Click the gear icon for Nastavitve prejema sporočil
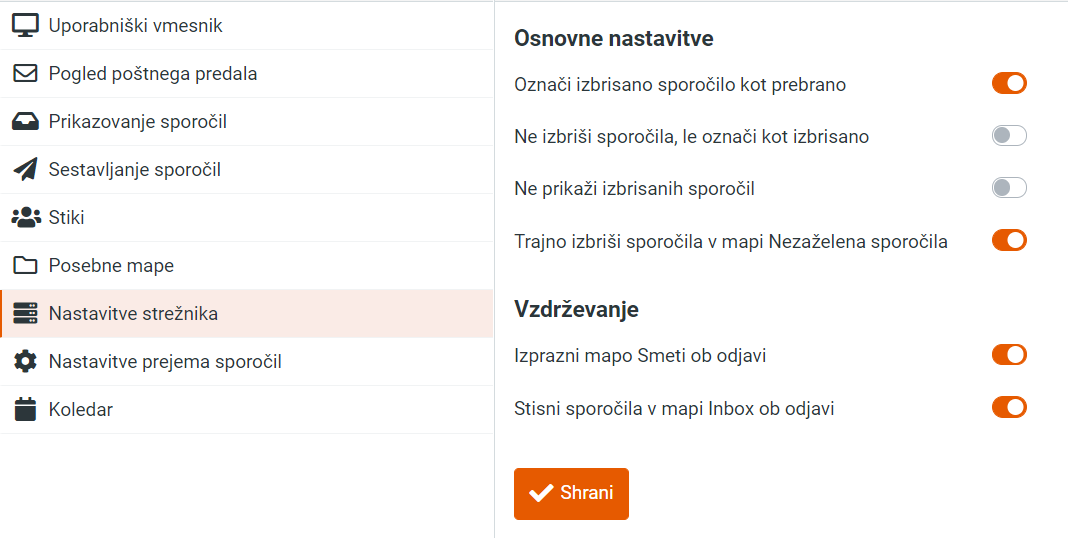This screenshot has width=1068, height=538. point(25,362)
